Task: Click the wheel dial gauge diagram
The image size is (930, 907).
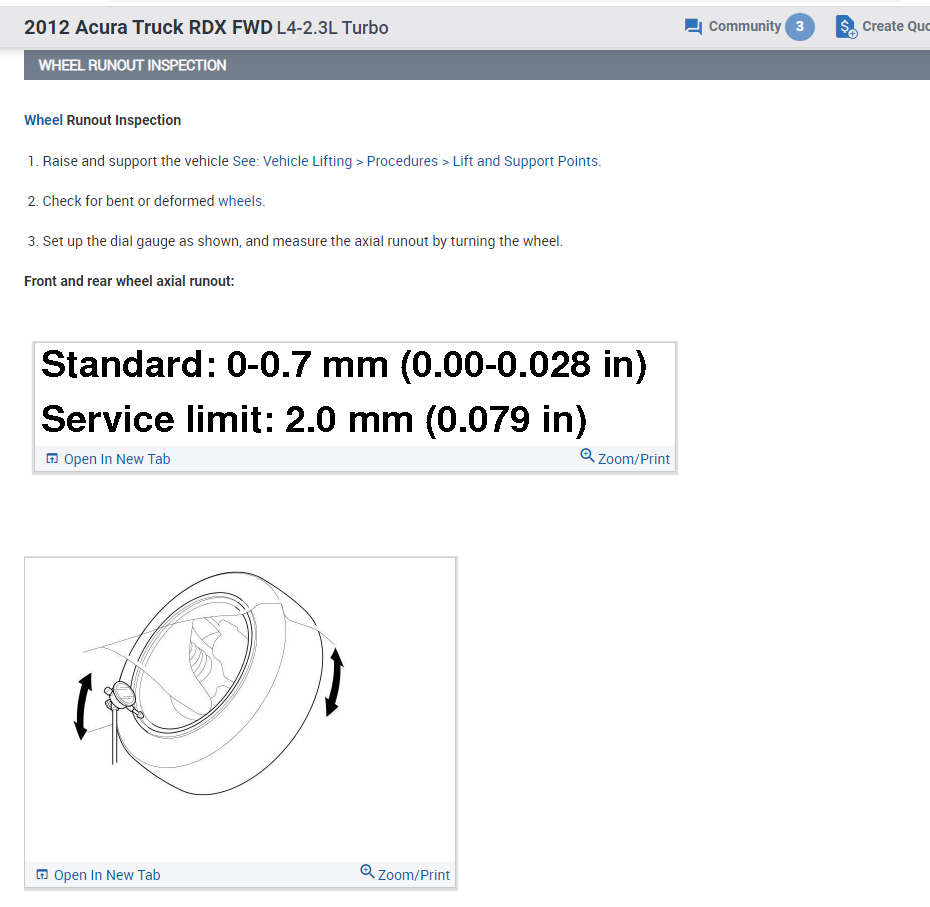Action: pyautogui.click(x=240, y=709)
